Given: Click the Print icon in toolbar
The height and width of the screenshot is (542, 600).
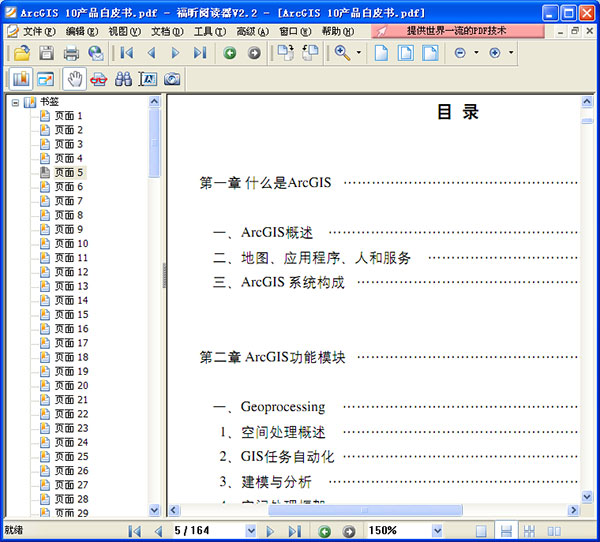Looking at the screenshot, I should [71, 53].
